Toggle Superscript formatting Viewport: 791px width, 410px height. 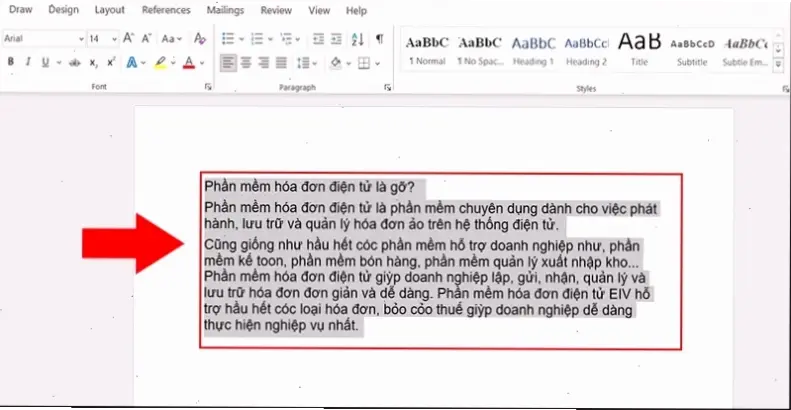(x=111, y=63)
